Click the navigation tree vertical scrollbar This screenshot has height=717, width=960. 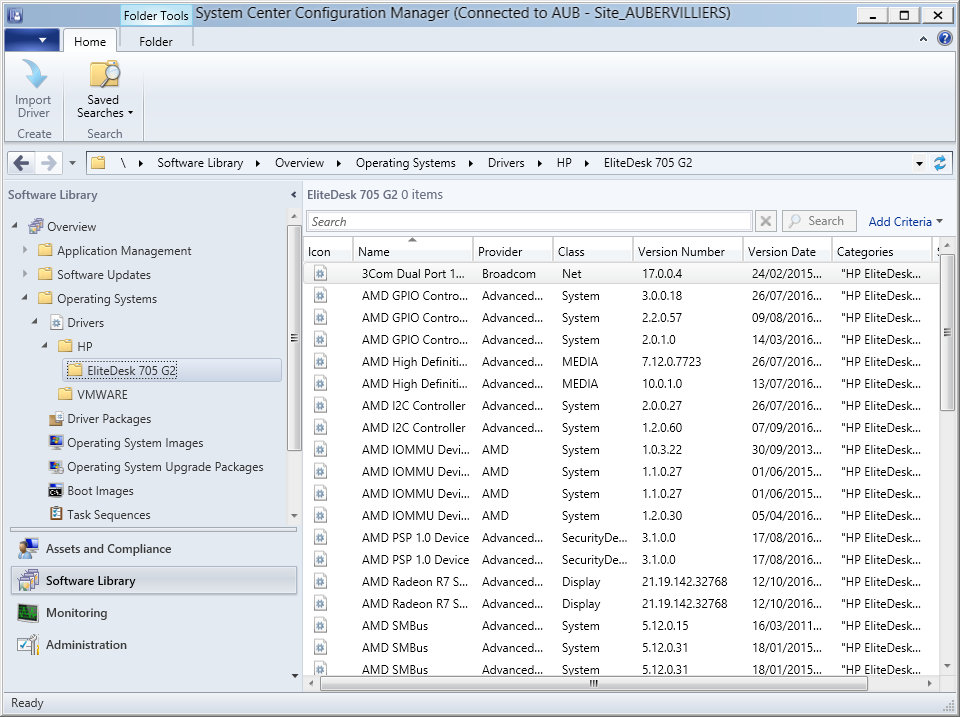pos(294,338)
